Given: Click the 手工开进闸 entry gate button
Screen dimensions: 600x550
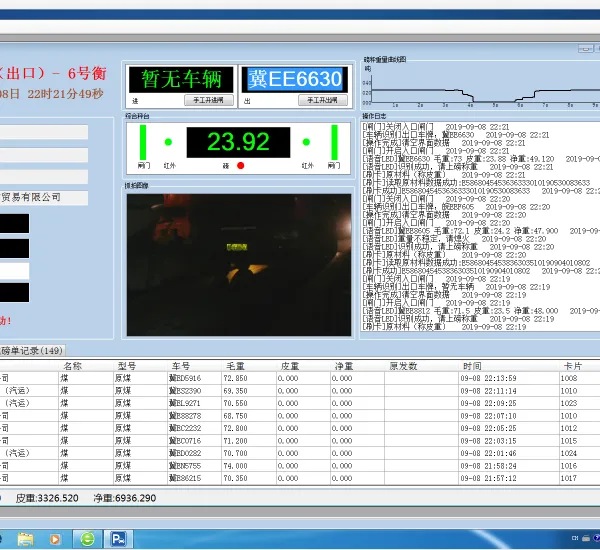Looking at the screenshot, I should tap(209, 100).
